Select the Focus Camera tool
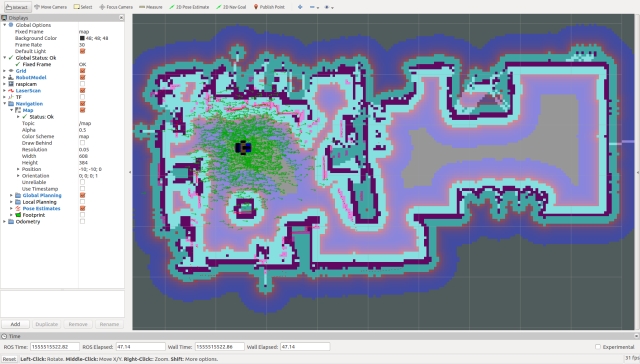 (x=116, y=7)
